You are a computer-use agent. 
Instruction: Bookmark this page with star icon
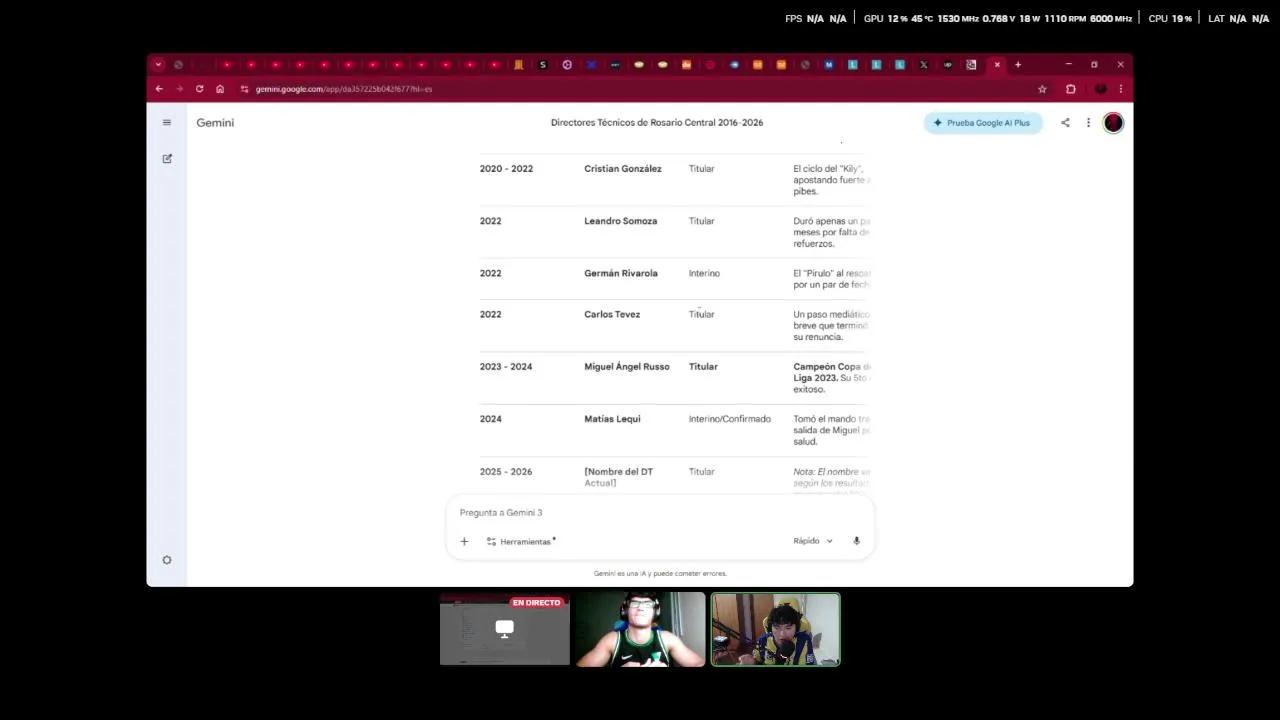[x=1042, y=89]
